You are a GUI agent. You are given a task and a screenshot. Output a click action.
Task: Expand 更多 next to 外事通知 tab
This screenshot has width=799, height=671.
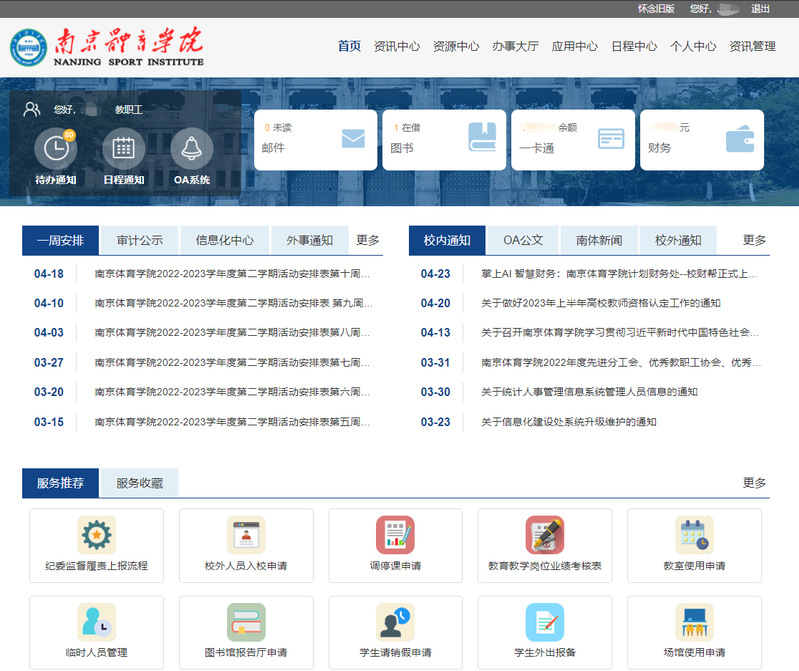tap(367, 240)
